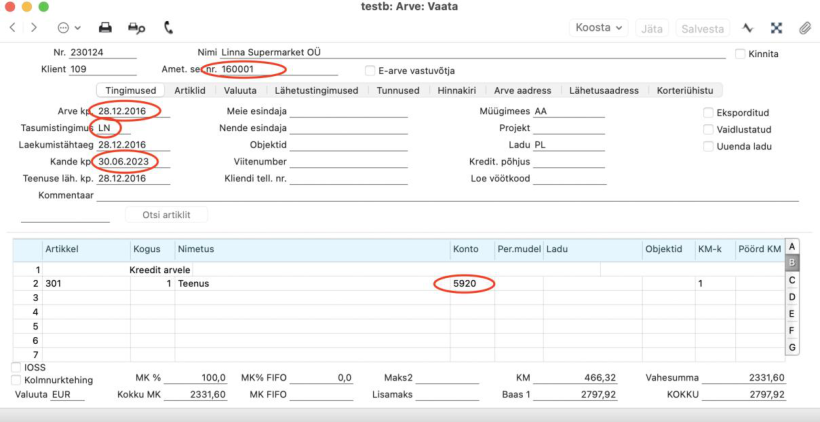Click Konto cell 5920
The image size is (820, 422).
(x=472, y=284)
